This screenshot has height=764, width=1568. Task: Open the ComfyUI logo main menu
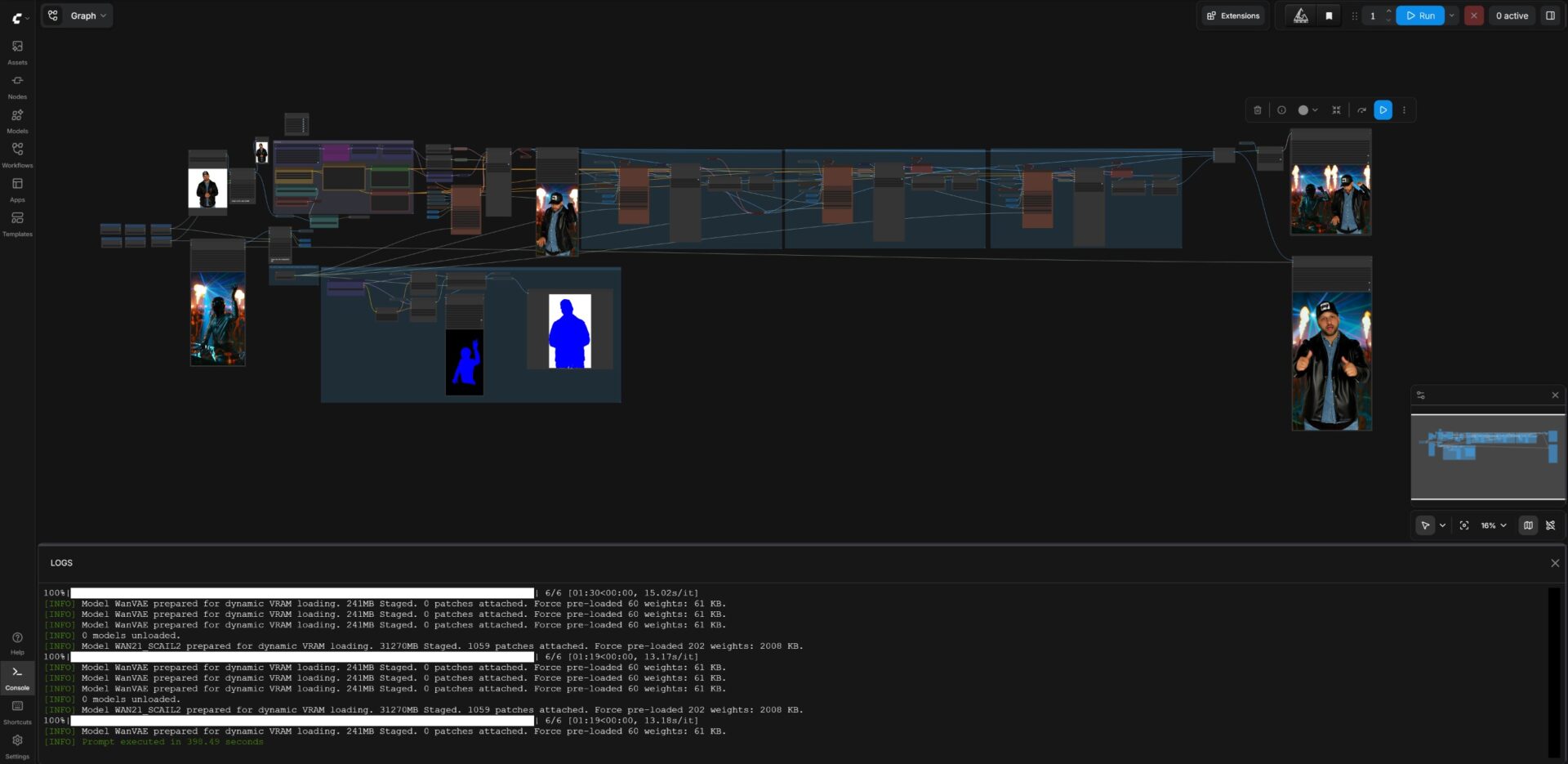(20, 17)
